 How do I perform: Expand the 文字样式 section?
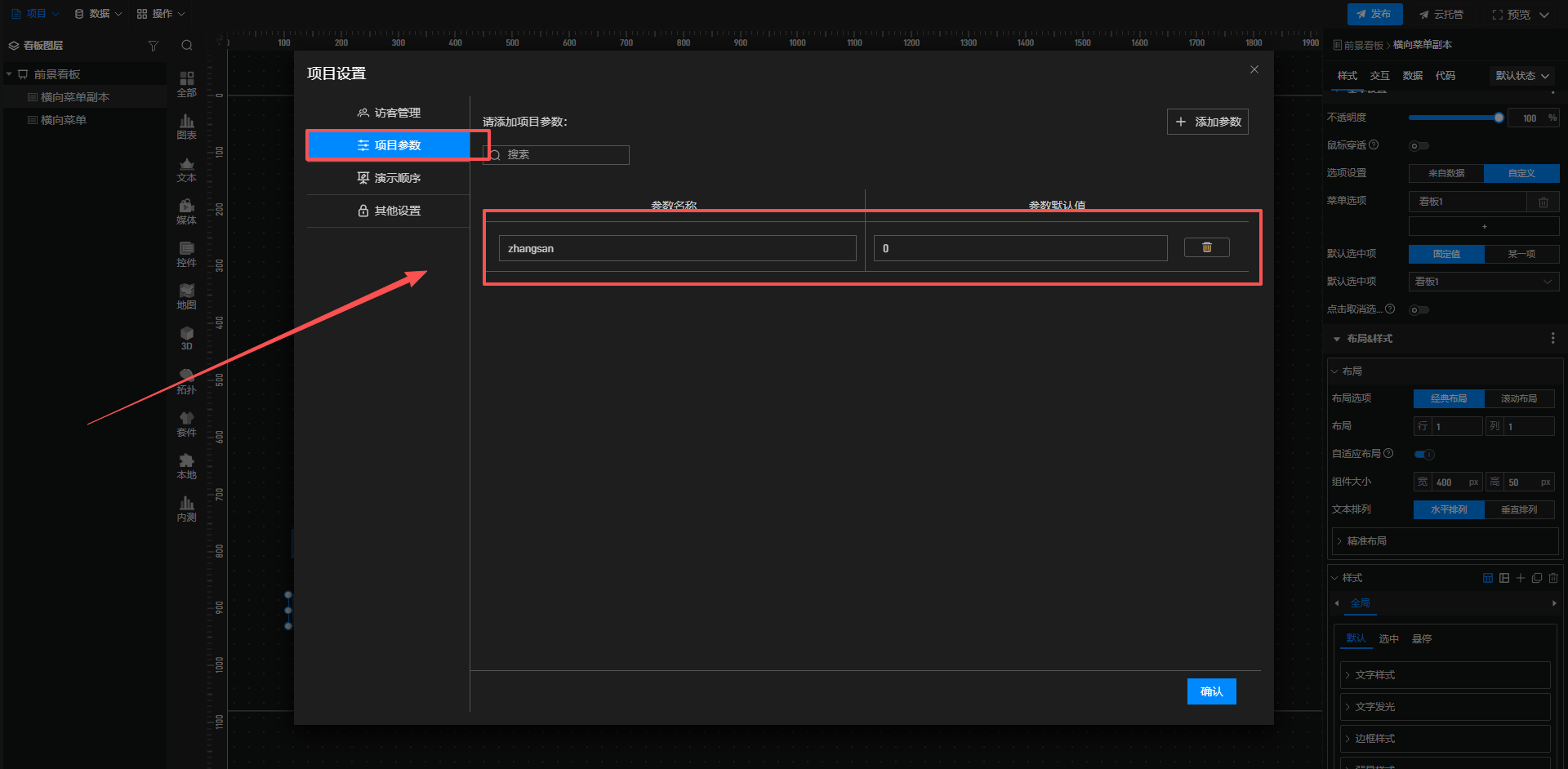(1445, 675)
